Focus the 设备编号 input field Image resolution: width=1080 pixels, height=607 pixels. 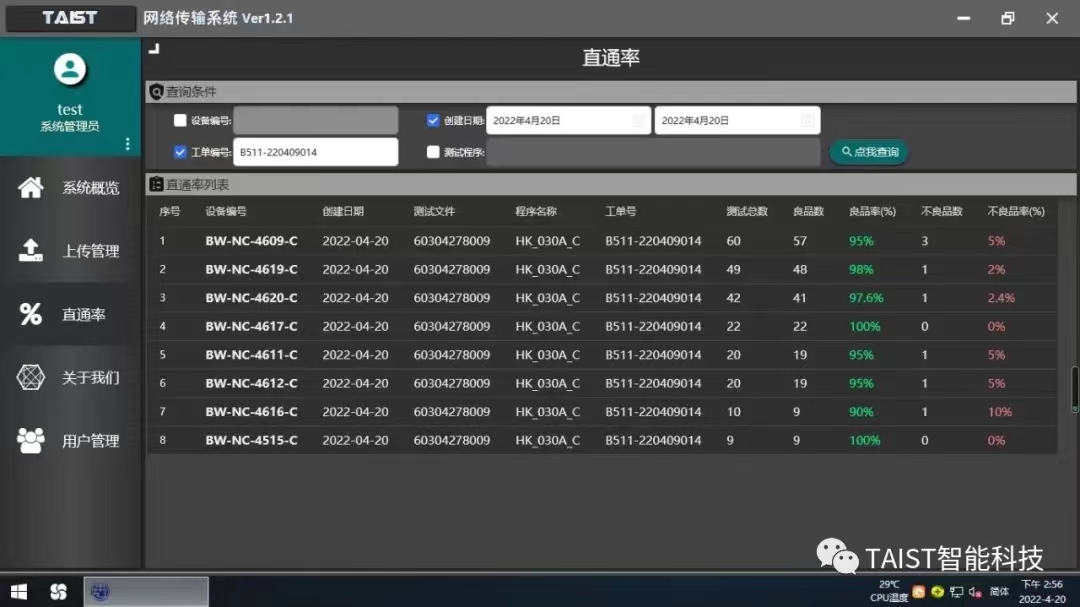315,120
